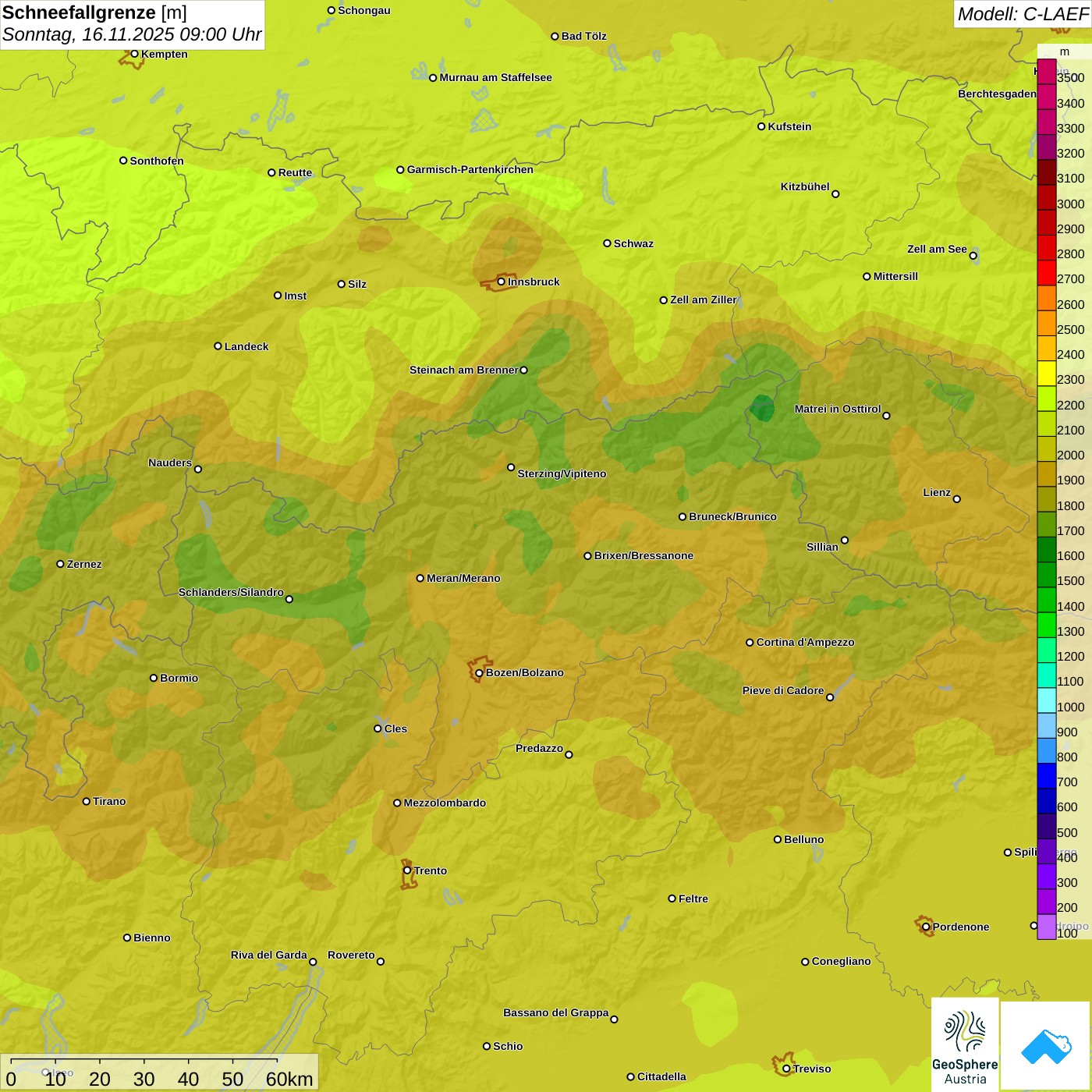1092x1092 pixels.
Task: Click the 3500 m legend color swatch
Action: 1046,72
